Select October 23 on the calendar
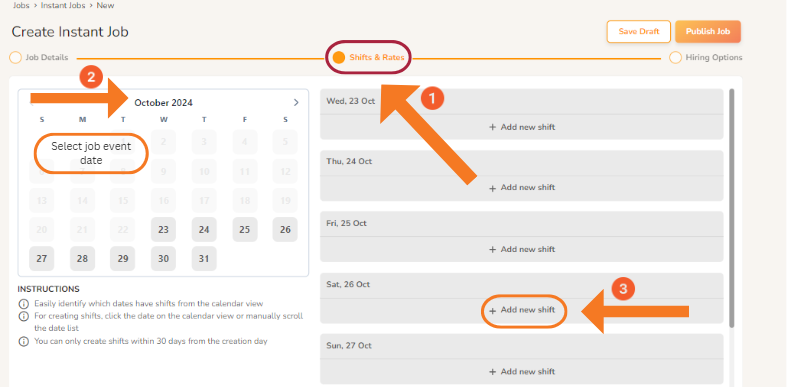The height and width of the screenshot is (387, 792). 163,230
